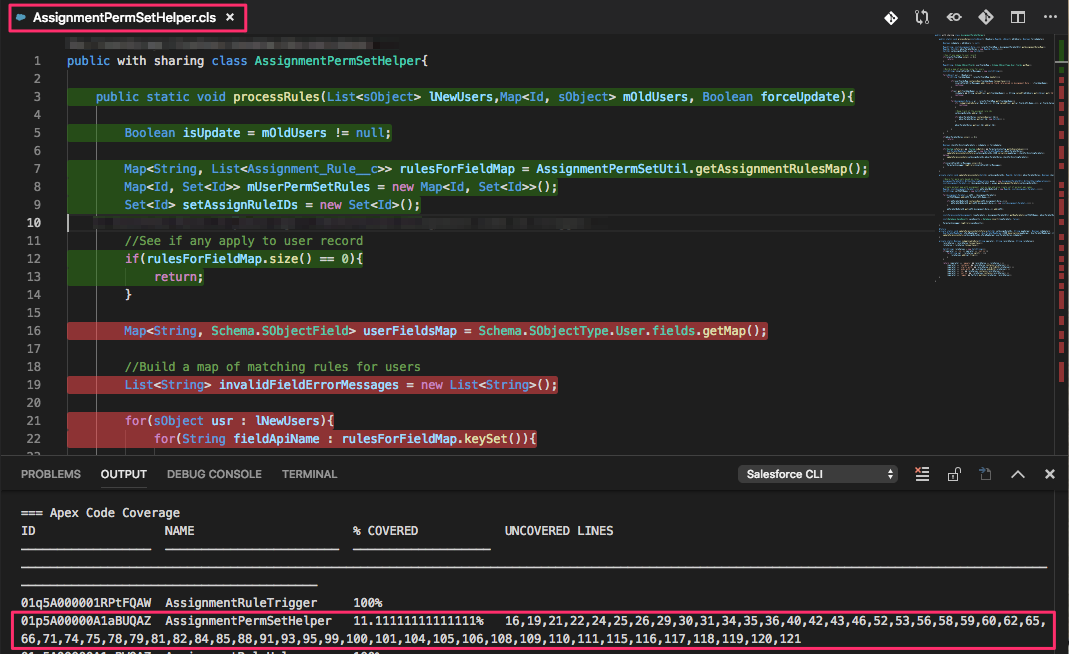
Task: Switch to the TERMINAL tab
Action: [309, 474]
